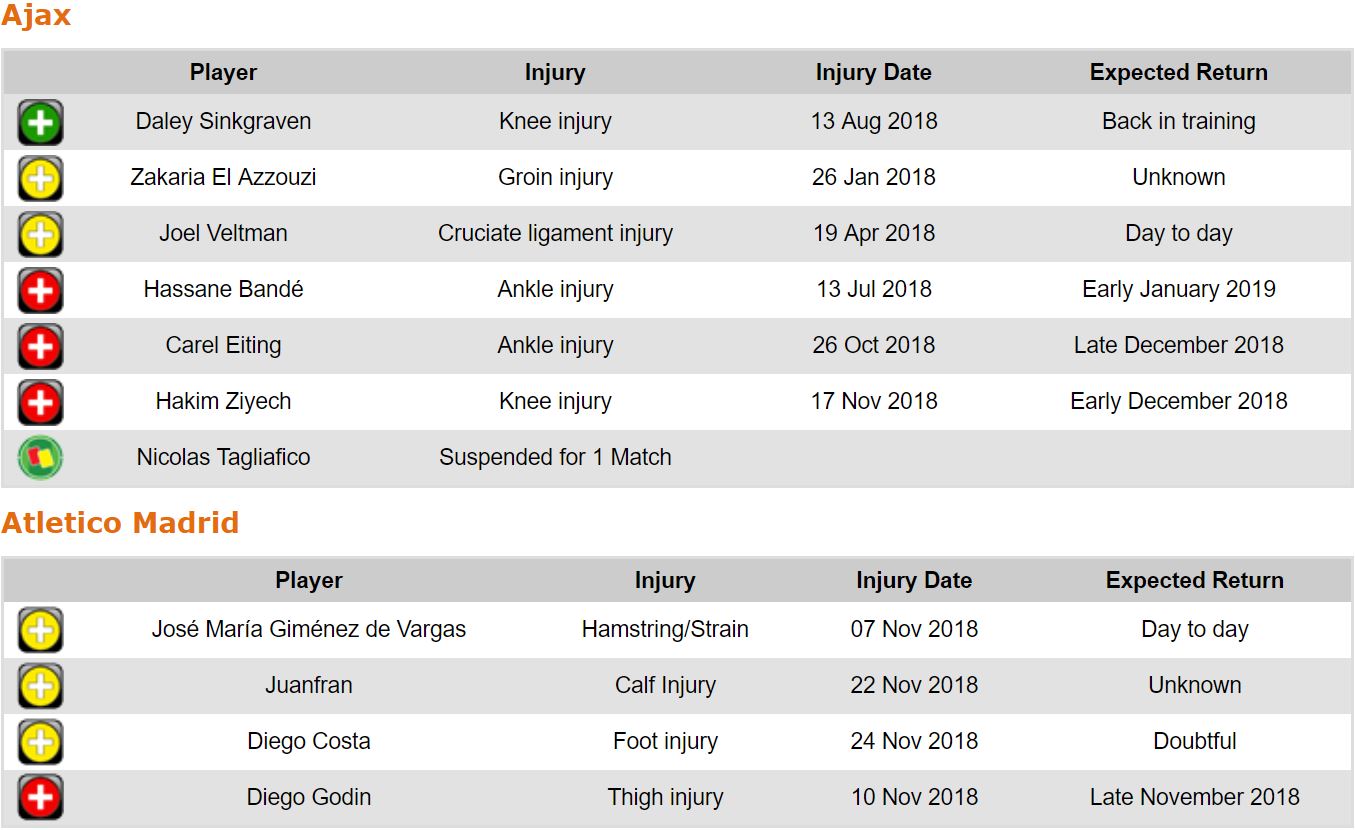The image size is (1355, 830).
Task: Click suspension card icon for Nicolas Tagliafico
Action: pyautogui.click(x=40, y=458)
